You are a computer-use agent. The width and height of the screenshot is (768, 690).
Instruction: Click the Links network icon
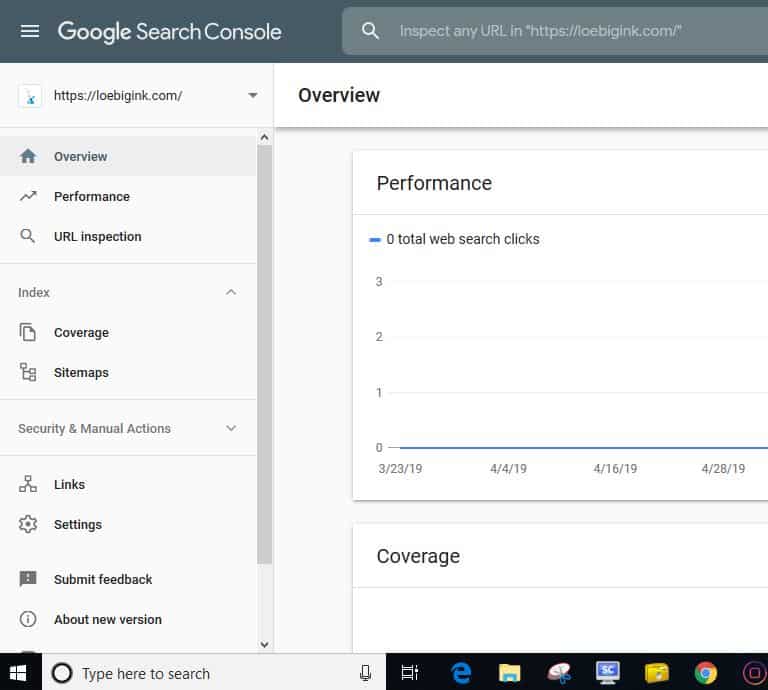click(28, 485)
